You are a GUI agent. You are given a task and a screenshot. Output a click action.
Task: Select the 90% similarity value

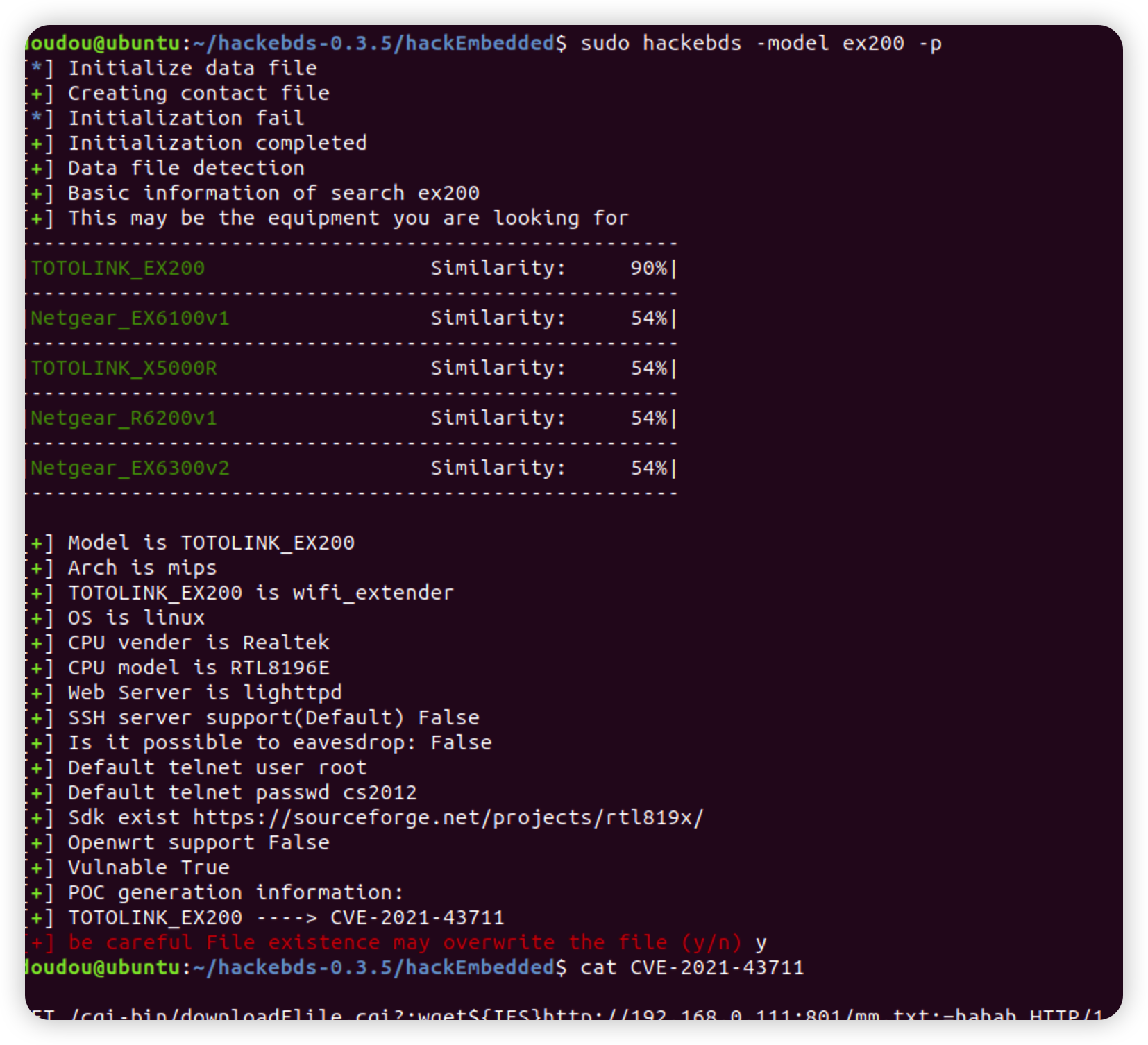(x=646, y=267)
